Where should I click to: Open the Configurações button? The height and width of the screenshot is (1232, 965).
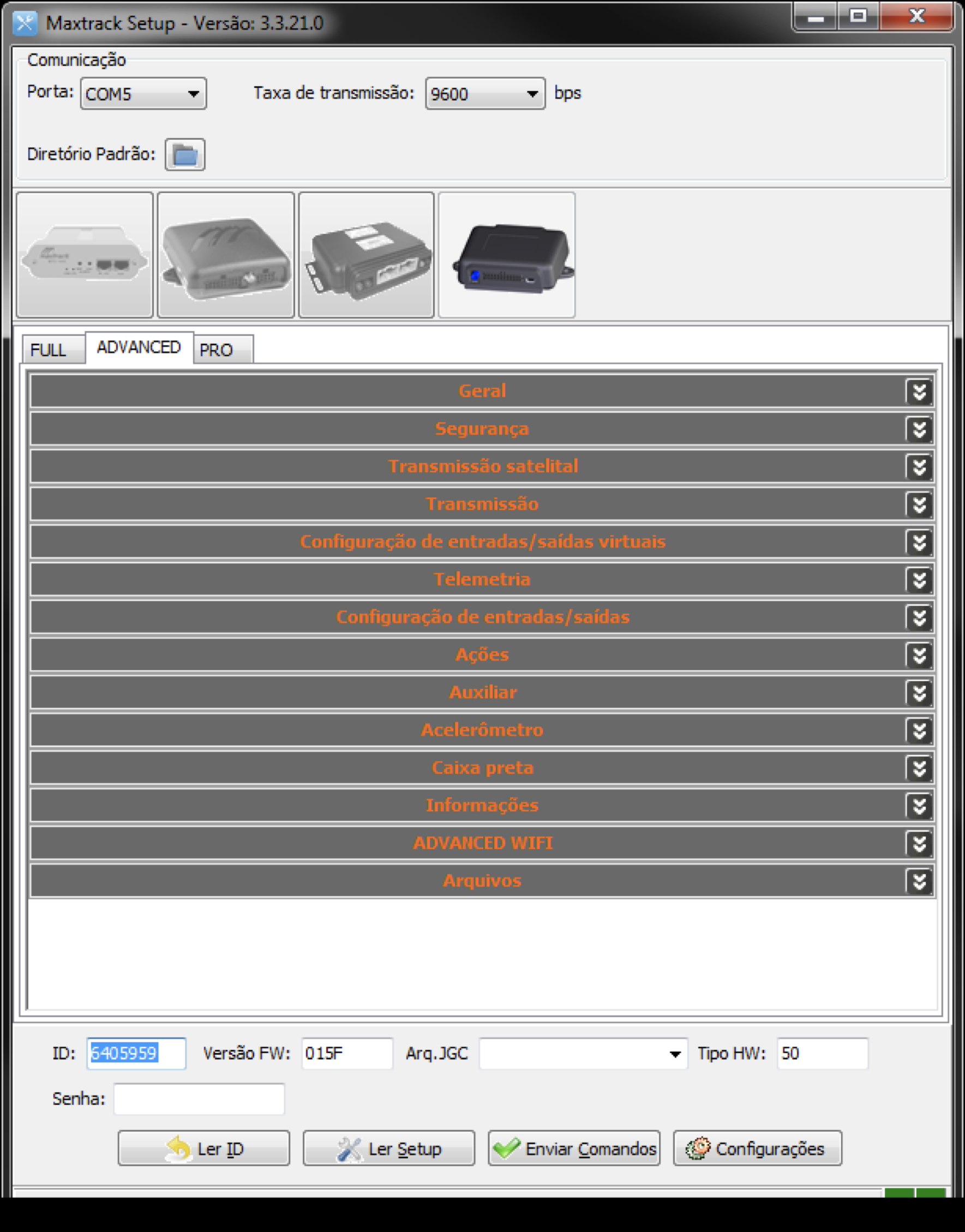[x=758, y=1149]
